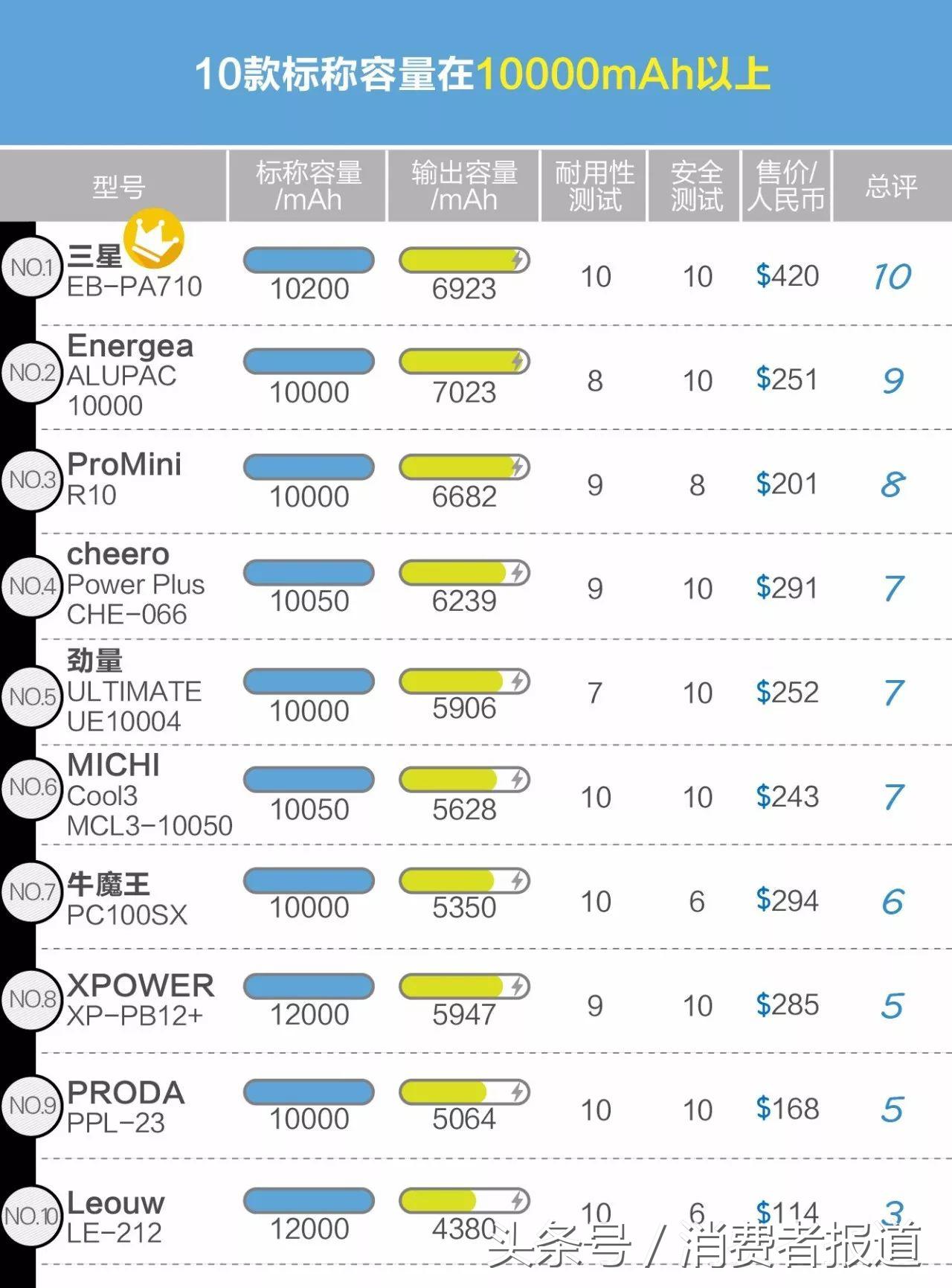Click the $168 price for PRODA

787,1109
